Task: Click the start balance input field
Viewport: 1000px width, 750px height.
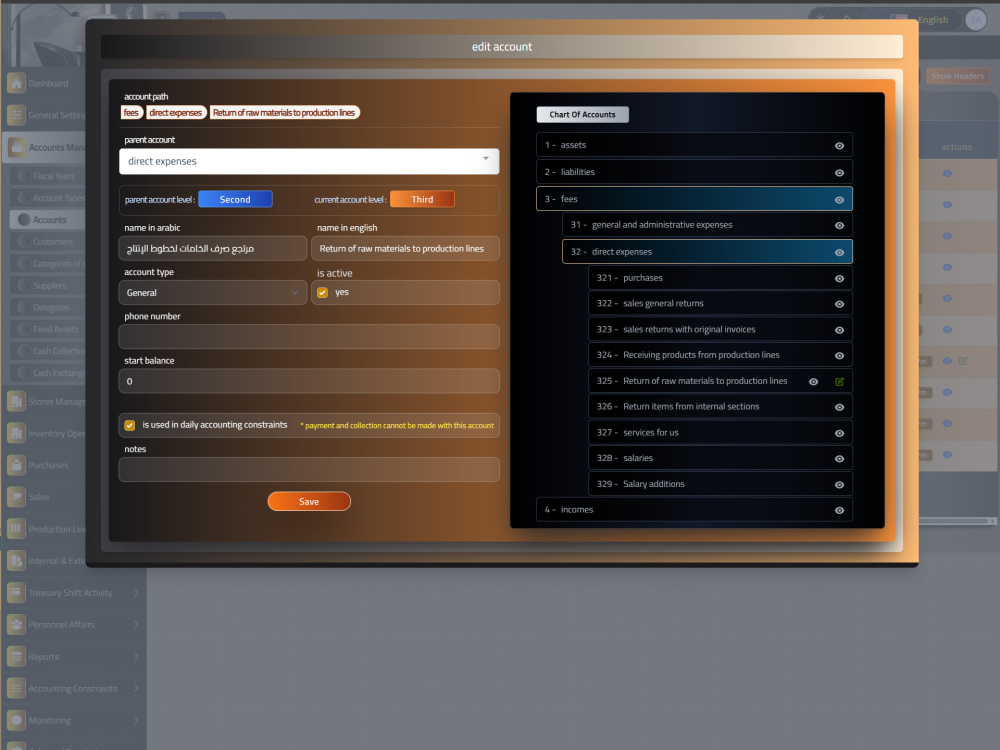Action: coord(309,381)
